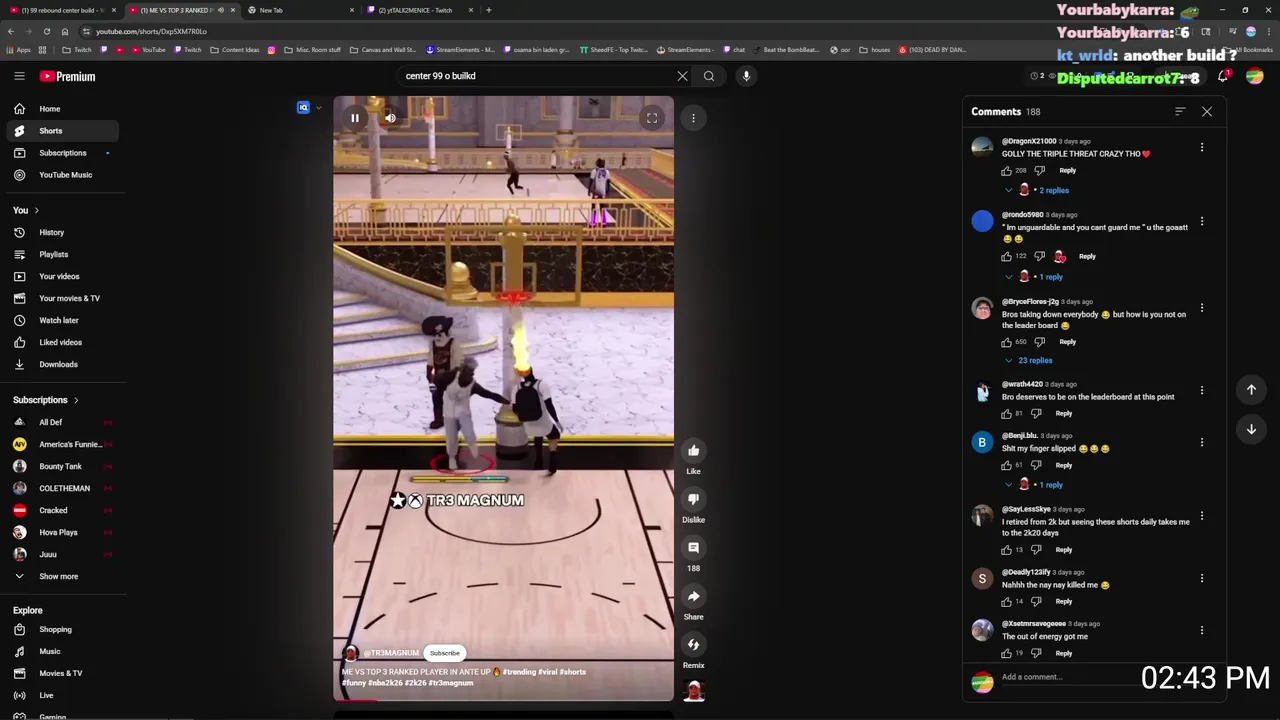
Task: Like the @rondo5980 comment
Action: tap(1006, 257)
